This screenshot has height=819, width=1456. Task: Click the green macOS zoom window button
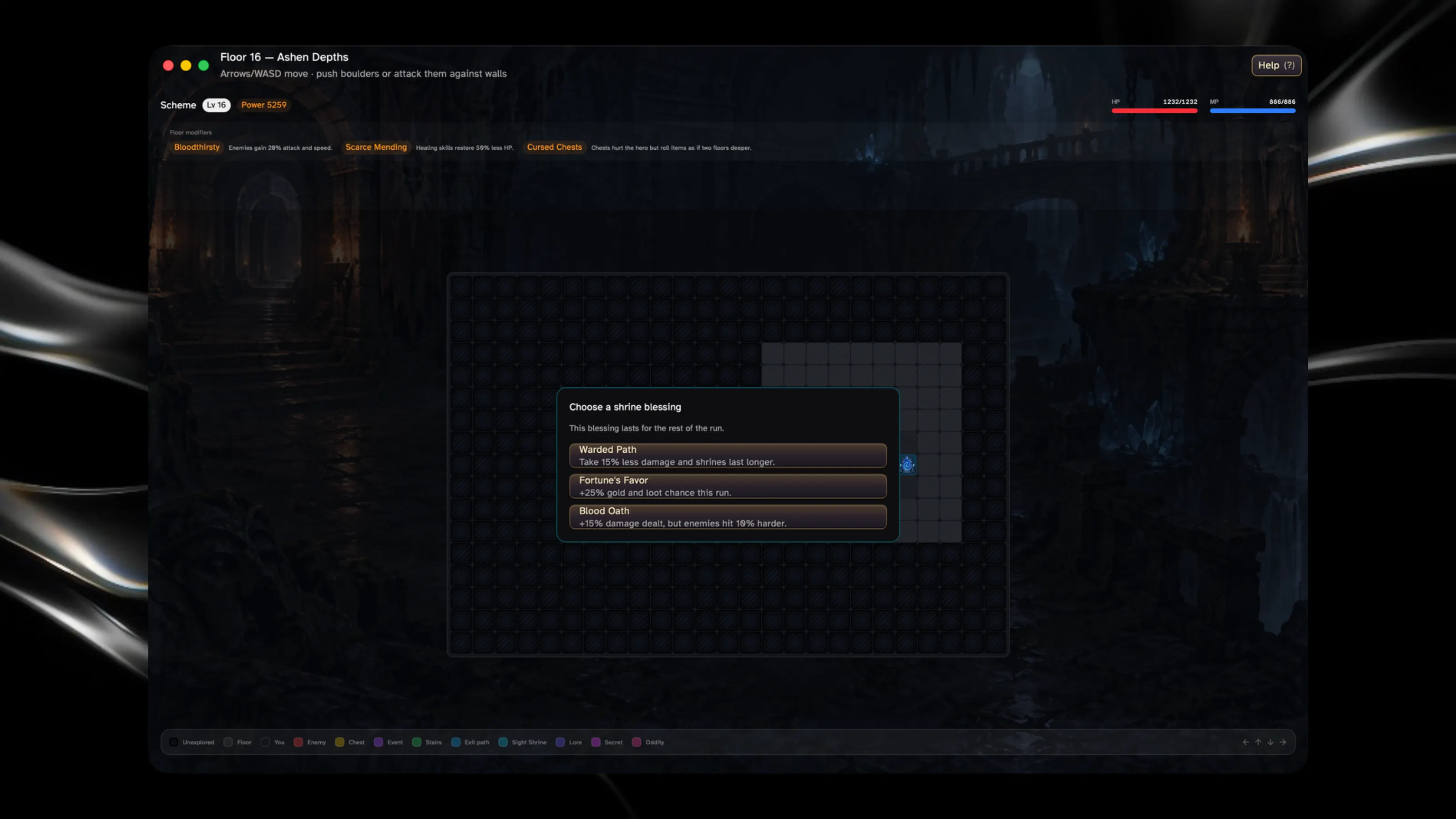point(203,66)
